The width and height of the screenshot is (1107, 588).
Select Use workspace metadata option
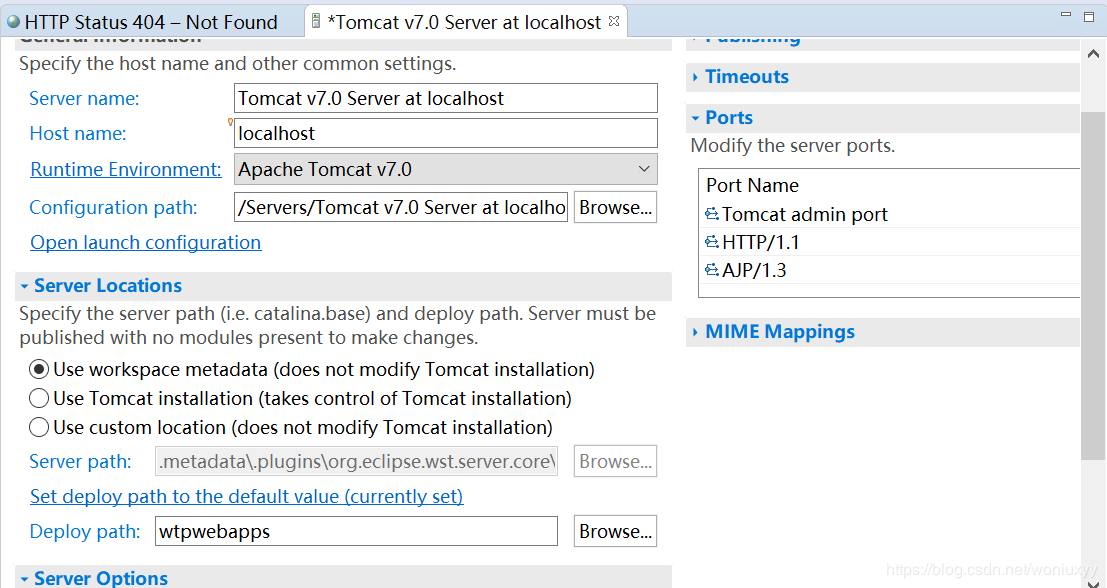pos(311,369)
